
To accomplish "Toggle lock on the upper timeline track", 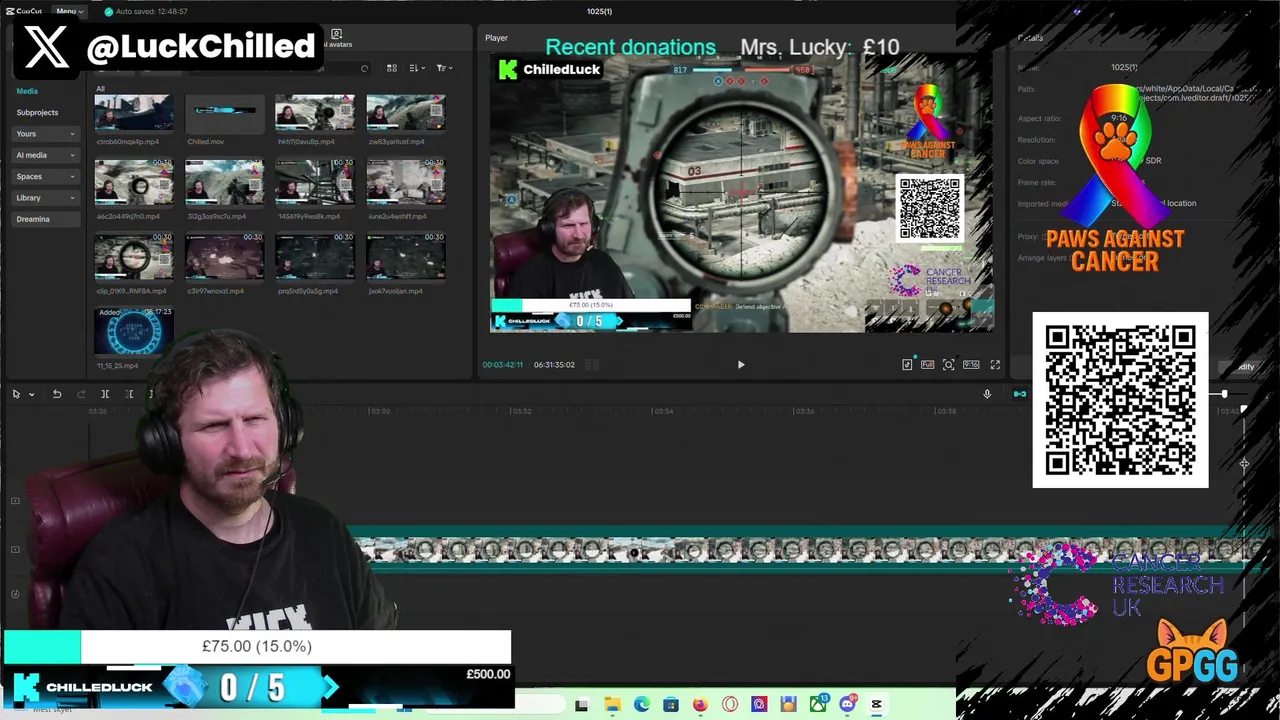I will coord(15,501).
